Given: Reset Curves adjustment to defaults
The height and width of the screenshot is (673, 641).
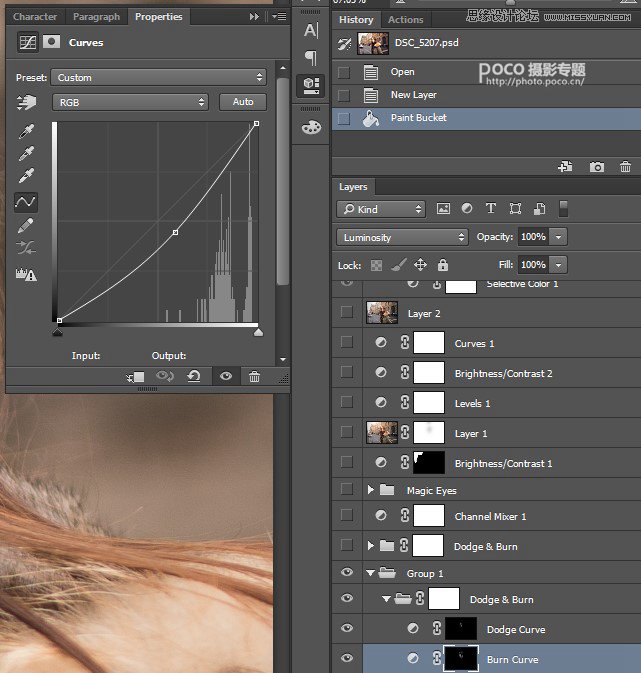Looking at the screenshot, I should coord(194,377).
